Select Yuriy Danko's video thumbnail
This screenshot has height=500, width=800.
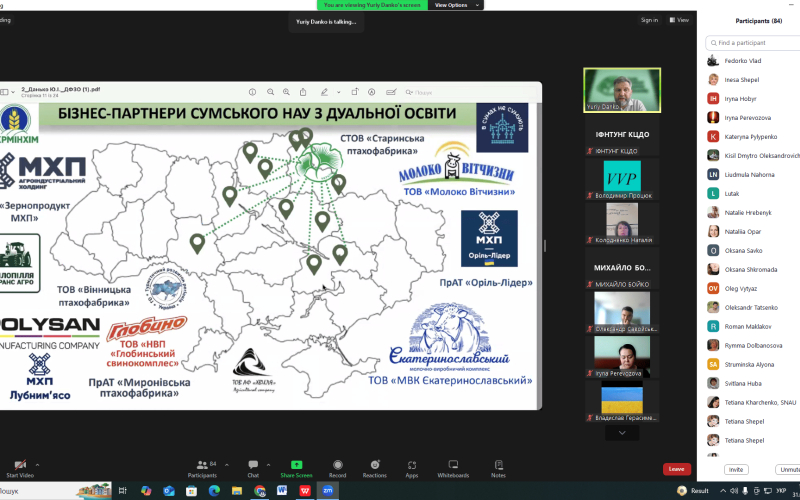[622, 90]
